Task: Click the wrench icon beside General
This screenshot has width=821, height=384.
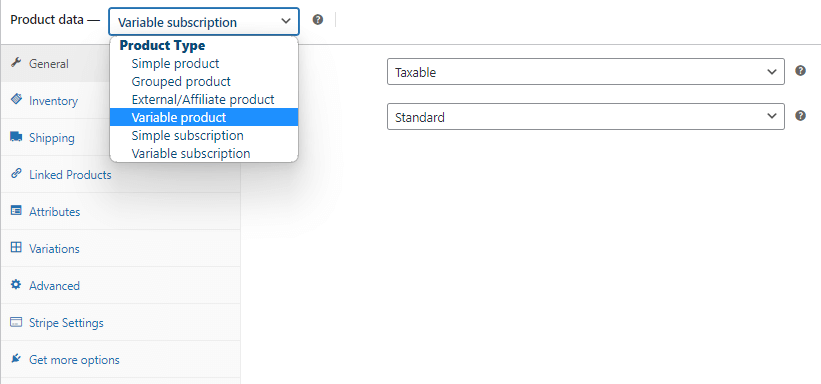Action: [x=16, y=63]
